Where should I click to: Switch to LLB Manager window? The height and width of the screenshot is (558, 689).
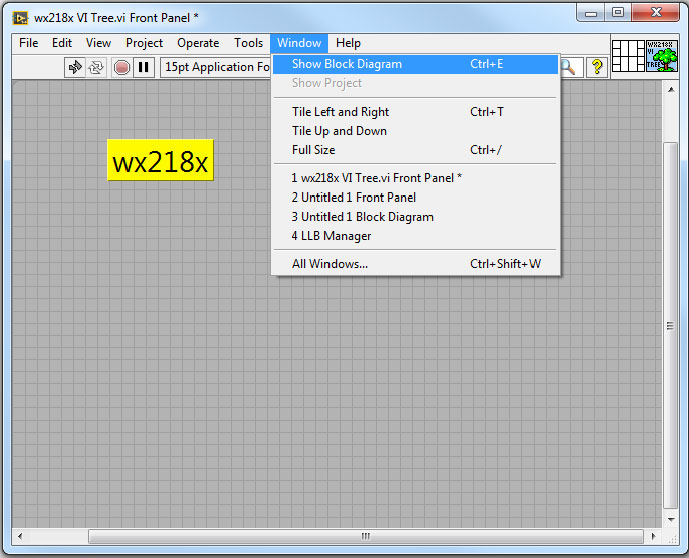[x=331, y=236]
